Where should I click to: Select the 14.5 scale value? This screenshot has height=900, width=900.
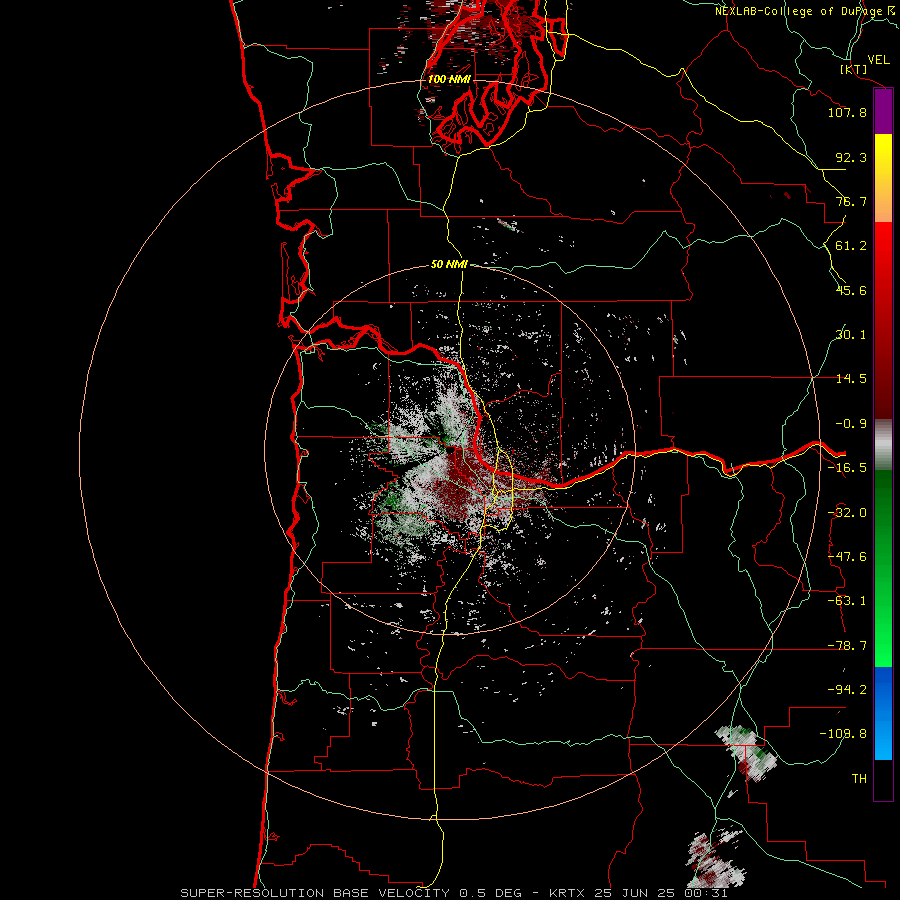point(851,379)
